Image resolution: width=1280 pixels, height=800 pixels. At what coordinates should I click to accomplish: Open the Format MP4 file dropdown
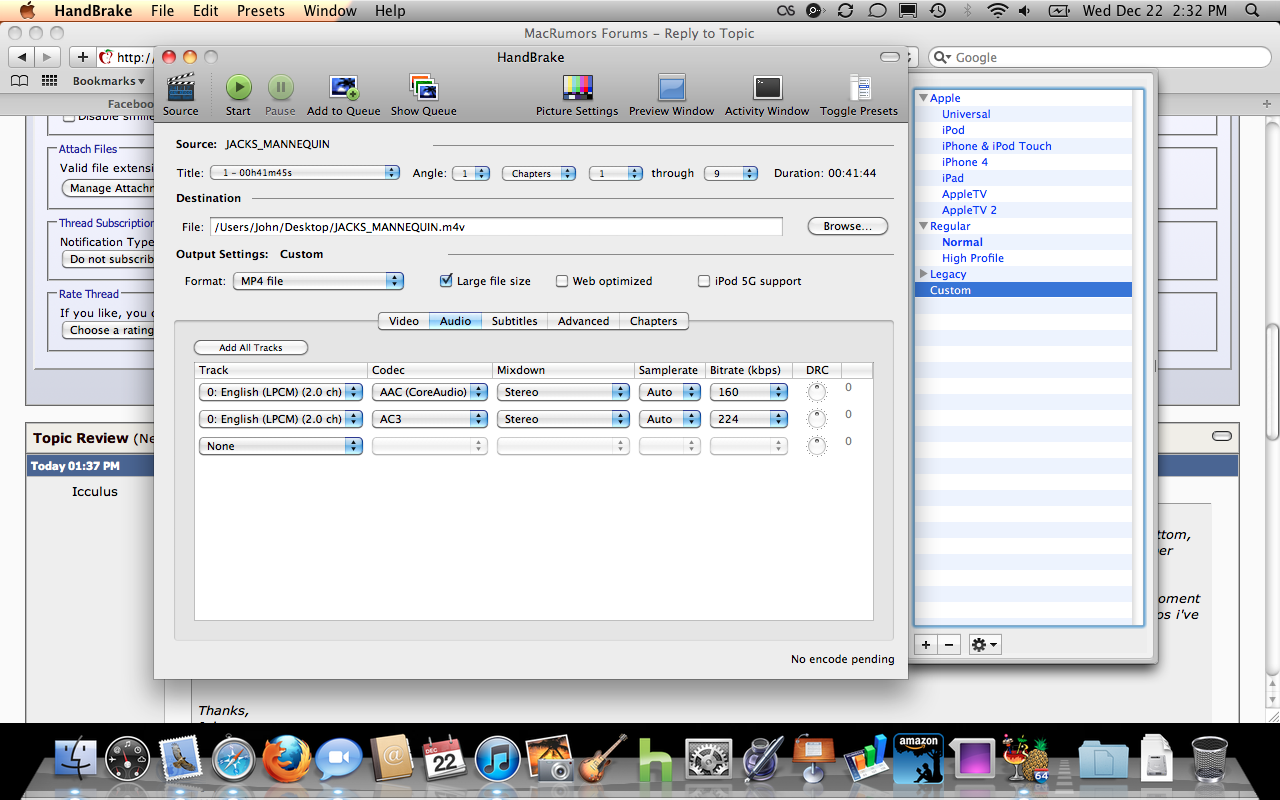[318, 281]
